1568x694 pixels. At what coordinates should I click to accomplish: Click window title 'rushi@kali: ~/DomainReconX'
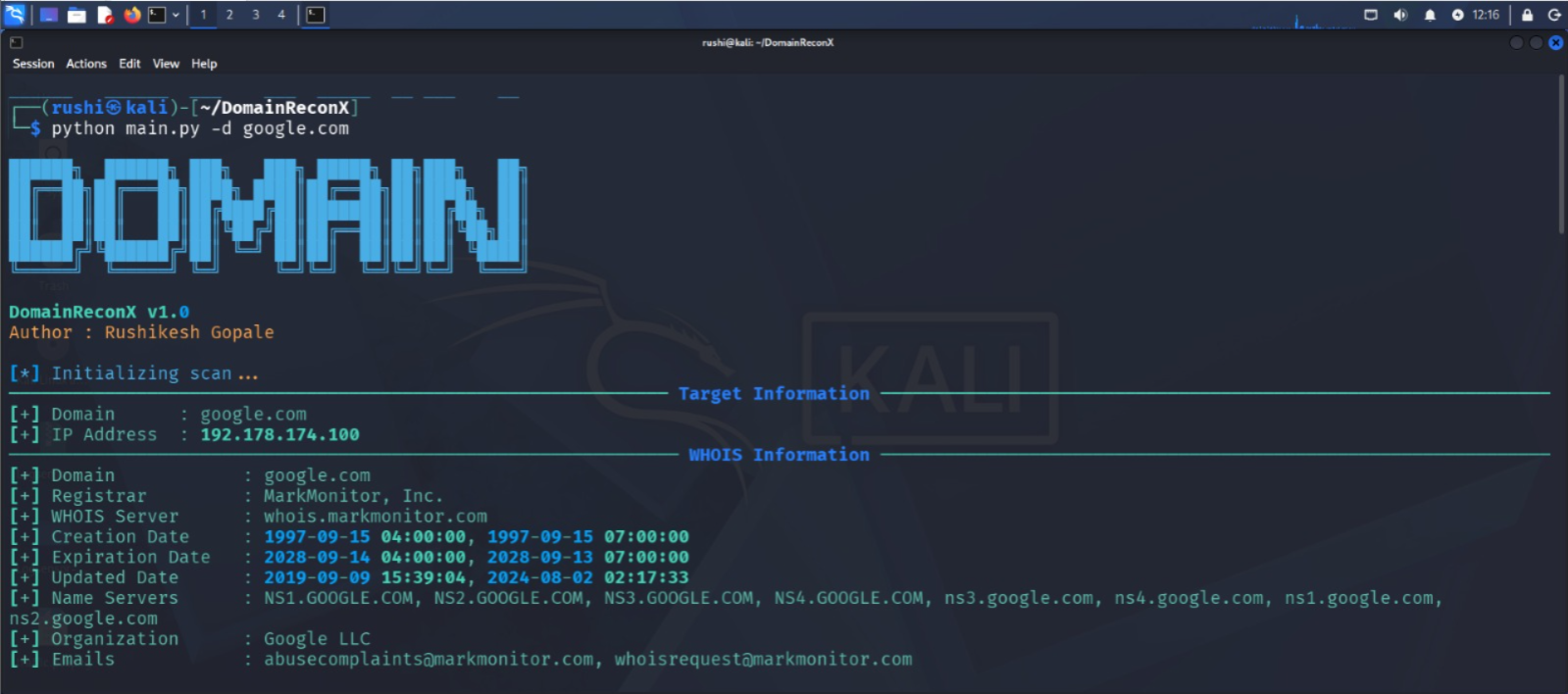point(768,43)
